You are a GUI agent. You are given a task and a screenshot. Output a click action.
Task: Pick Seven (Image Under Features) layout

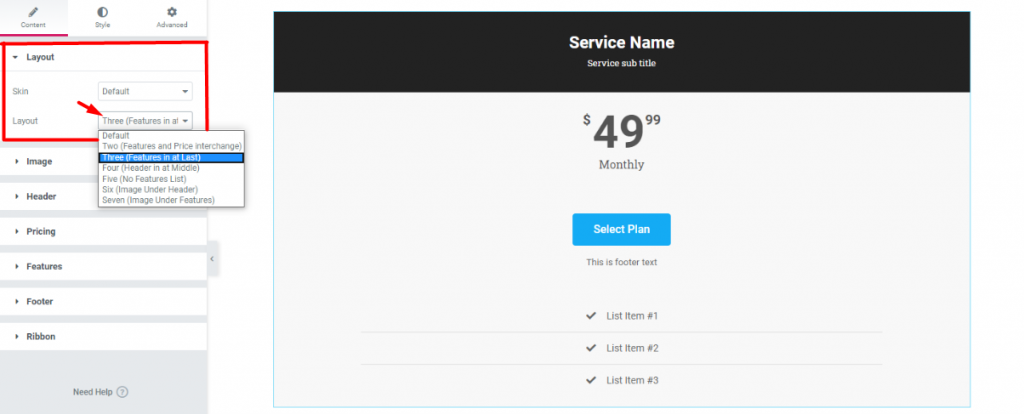tap(158, 200)
